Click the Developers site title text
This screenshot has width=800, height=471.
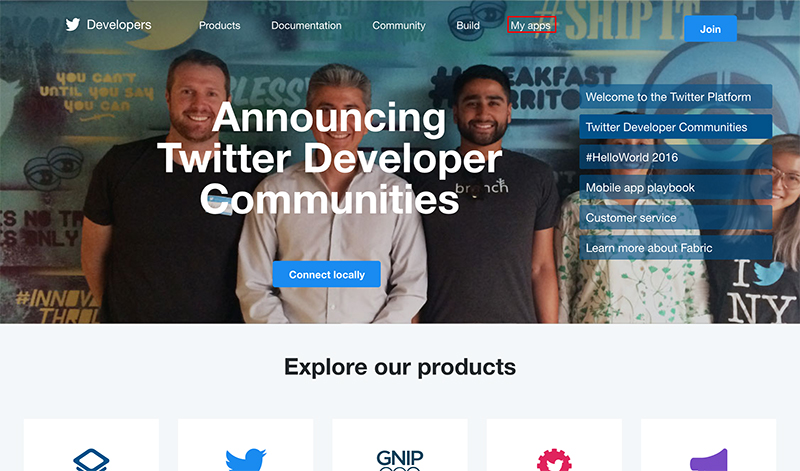[119, 25]
